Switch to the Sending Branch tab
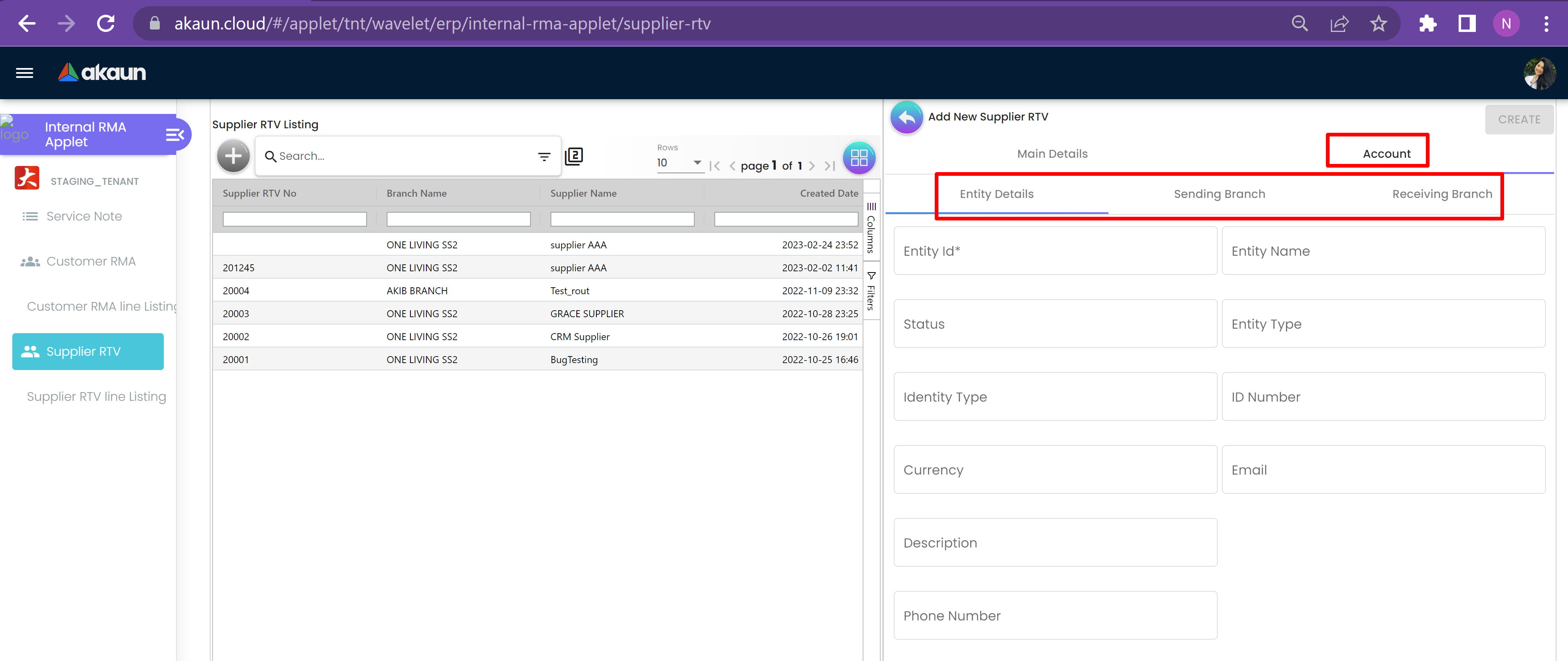 pyautogui.click(x=1219, y=194)
